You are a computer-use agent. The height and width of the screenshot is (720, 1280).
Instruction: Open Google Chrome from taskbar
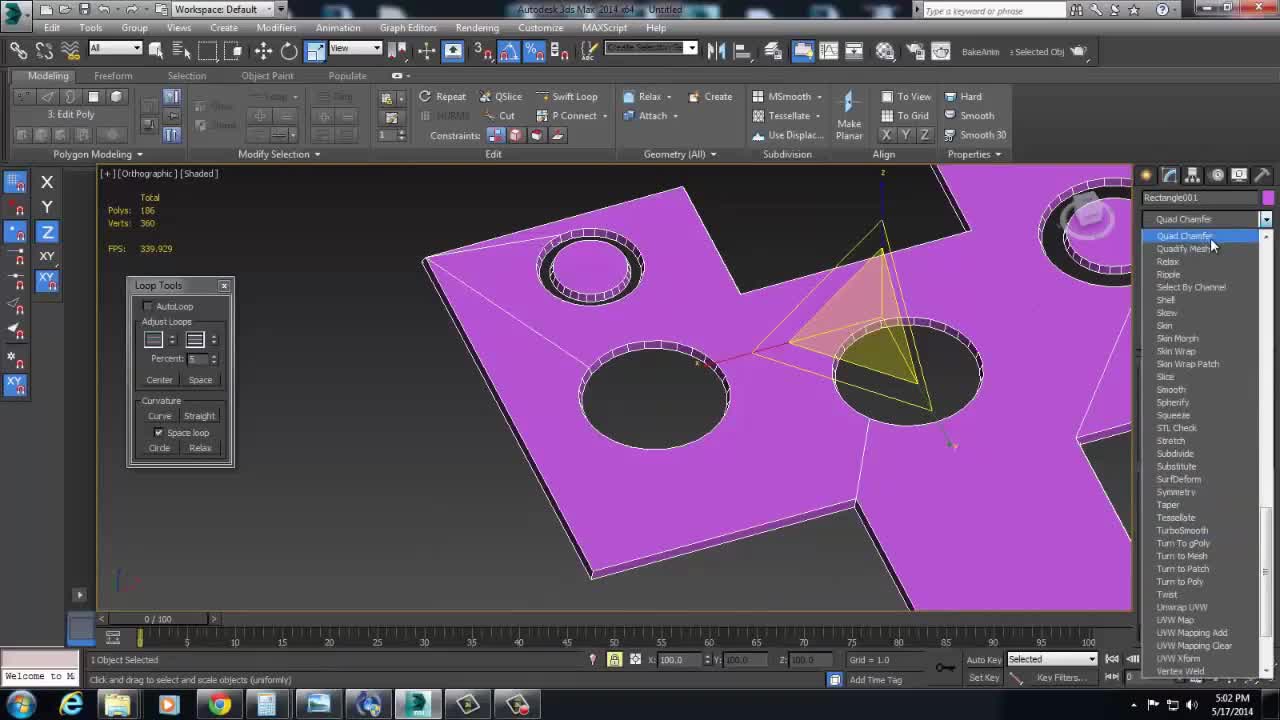(219, 705)
